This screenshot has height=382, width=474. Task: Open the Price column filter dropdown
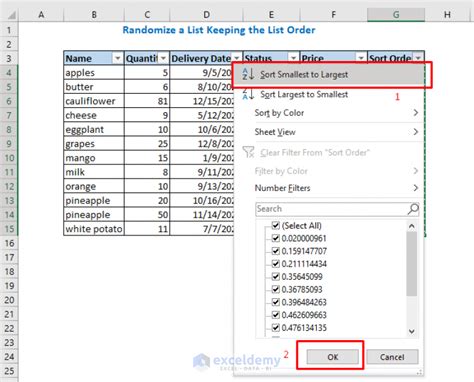click(361, 58)
